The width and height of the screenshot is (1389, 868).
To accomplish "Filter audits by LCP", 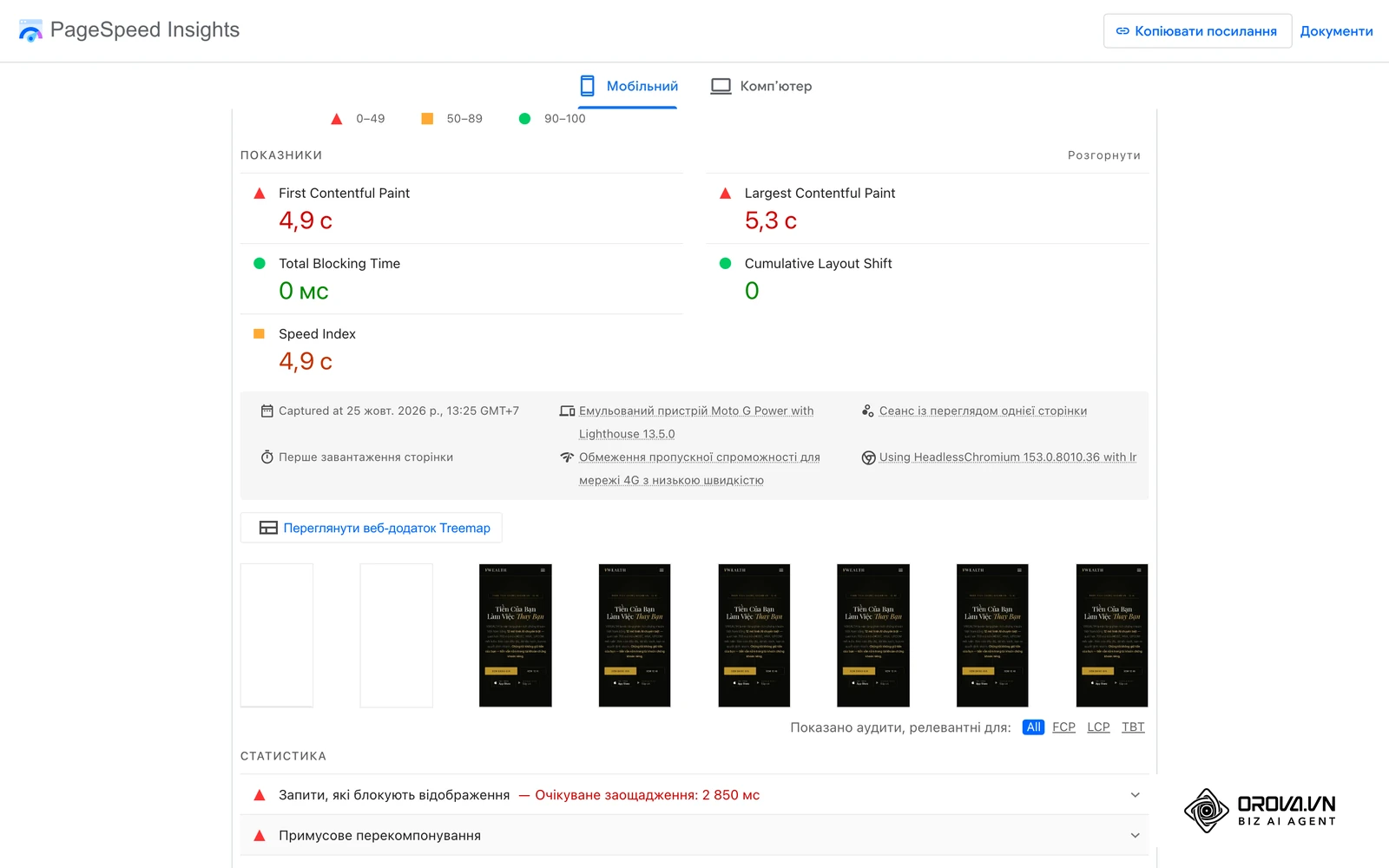I will click(x=1098, y=727).
